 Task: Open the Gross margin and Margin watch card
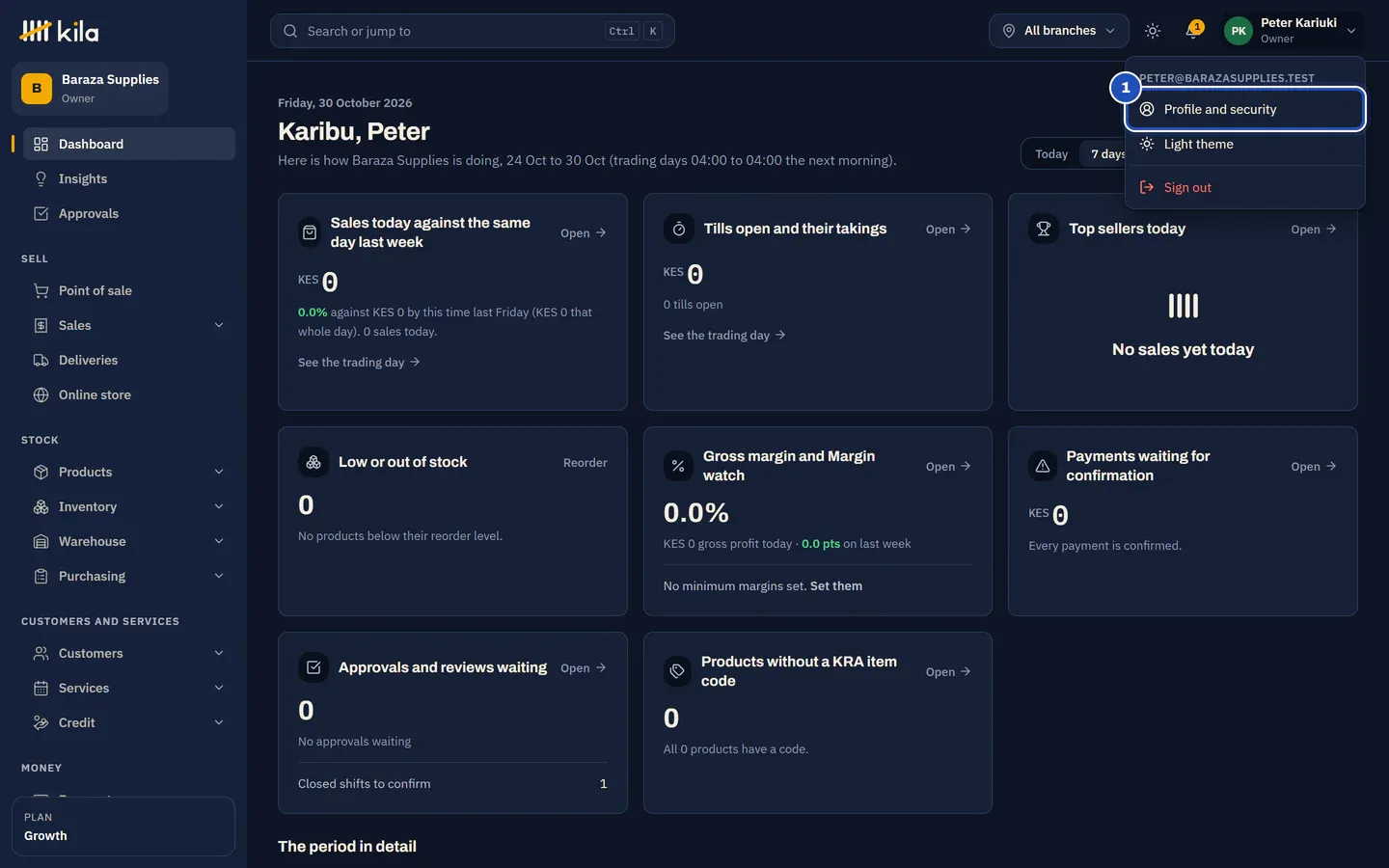(948, 466)
